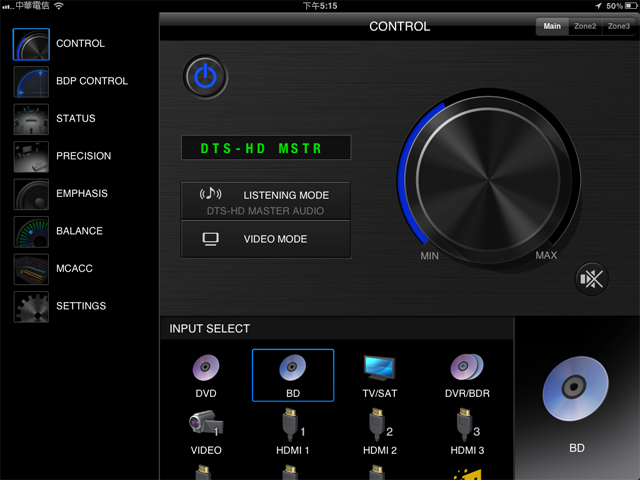
Task: Click the CONTROL knob thumbnail icon
Action: 31,44
